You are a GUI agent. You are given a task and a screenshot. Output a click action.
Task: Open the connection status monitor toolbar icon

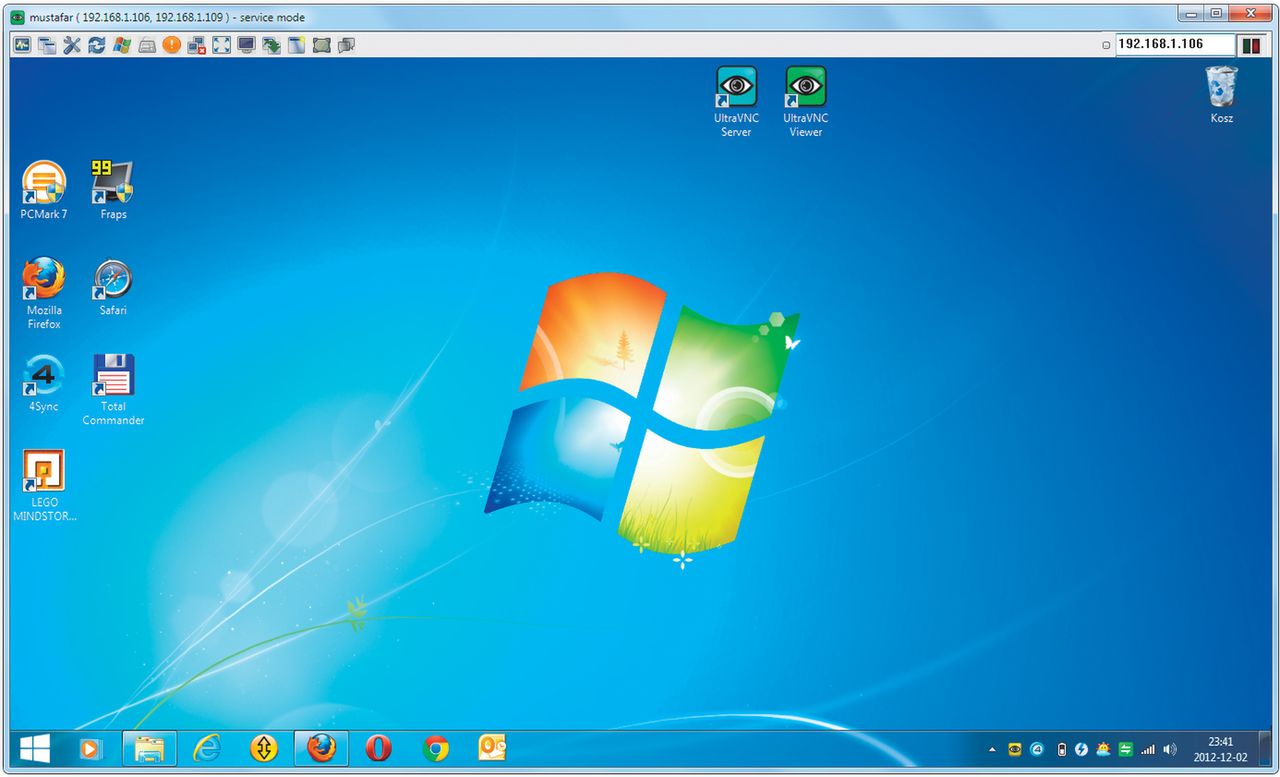(22, 45)
